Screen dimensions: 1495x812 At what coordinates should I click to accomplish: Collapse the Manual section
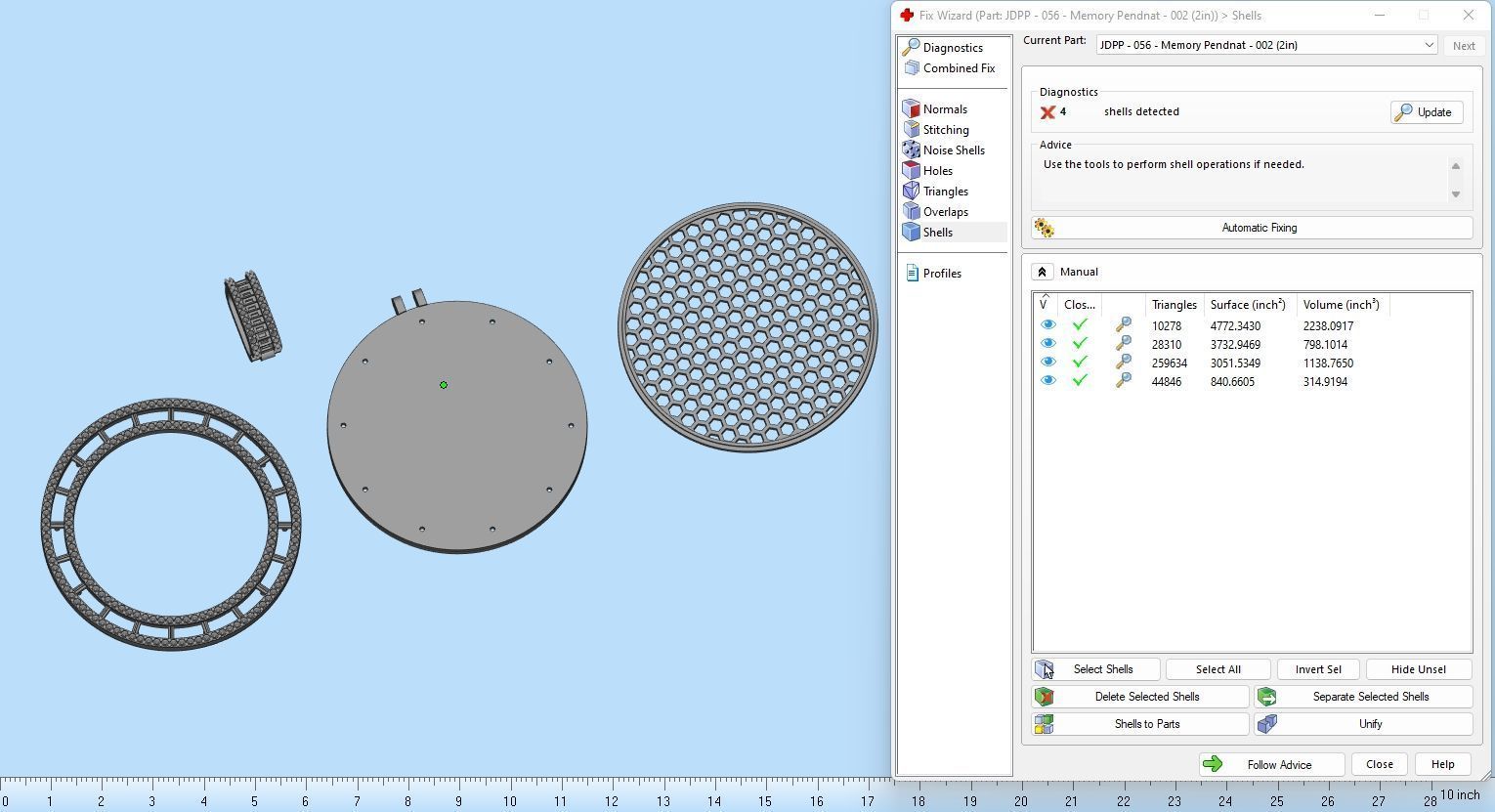pyautogui.click(x=1042, y=272)
